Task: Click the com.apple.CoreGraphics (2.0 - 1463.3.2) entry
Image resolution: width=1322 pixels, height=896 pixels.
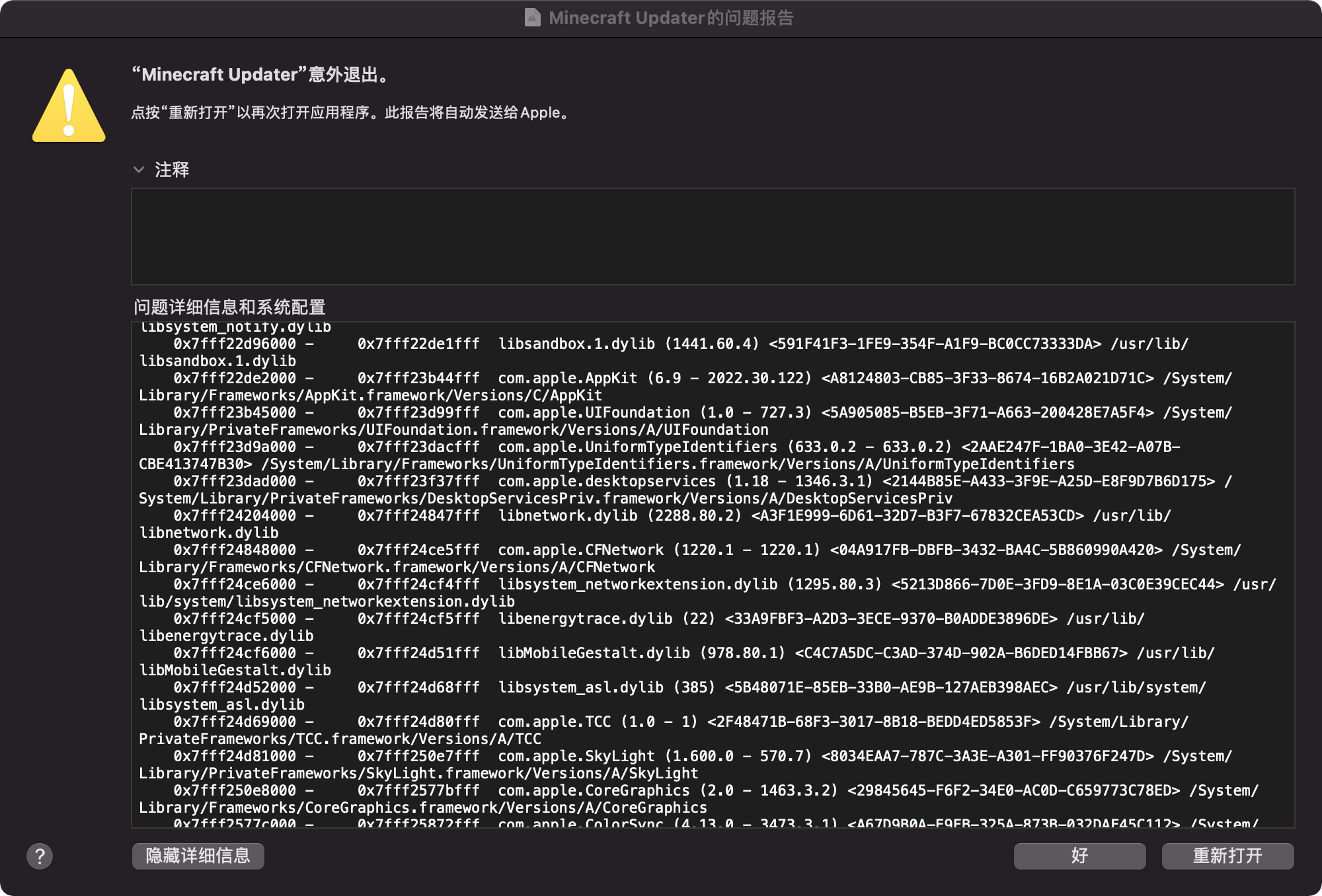Action: pos(668,791)
